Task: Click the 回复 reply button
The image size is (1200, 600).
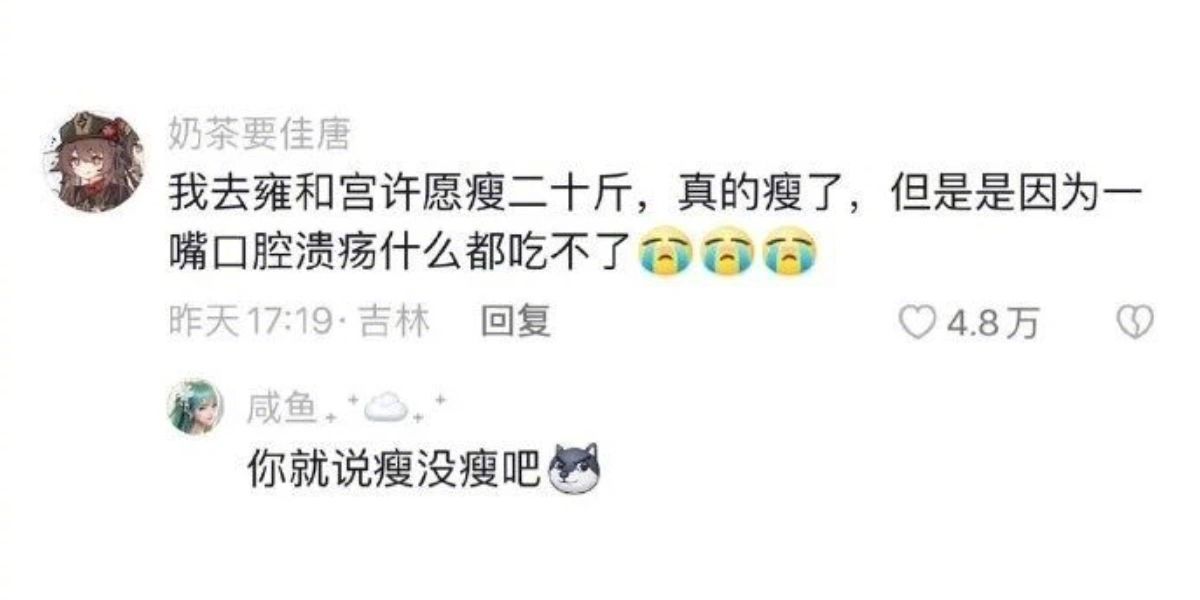Action: tap(516, 322)
